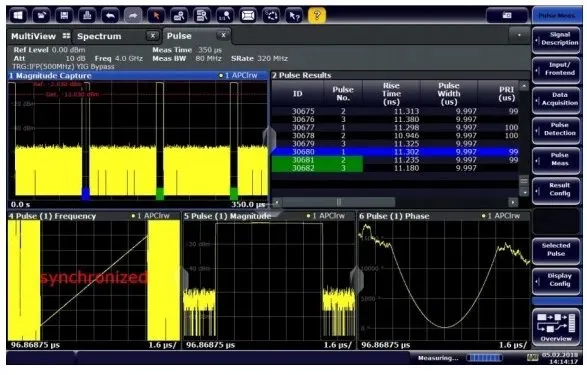Open the Signal Description softkey
Image resolution: width=587 pixels, height=375 pixels.
point(556,39)
